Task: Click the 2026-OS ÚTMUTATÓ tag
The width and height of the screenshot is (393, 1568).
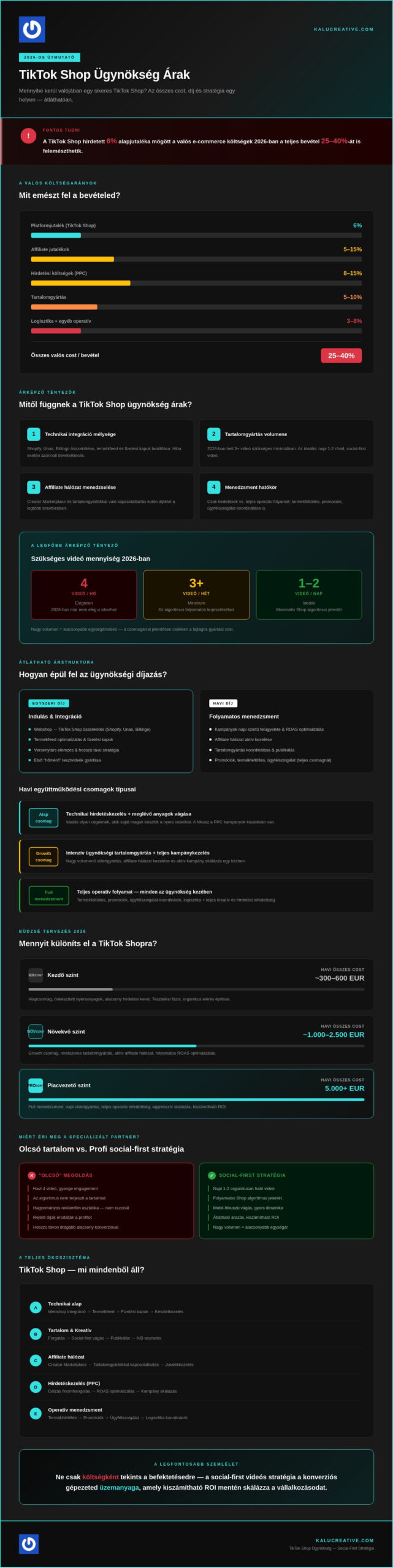Action: tap(50, 57)
